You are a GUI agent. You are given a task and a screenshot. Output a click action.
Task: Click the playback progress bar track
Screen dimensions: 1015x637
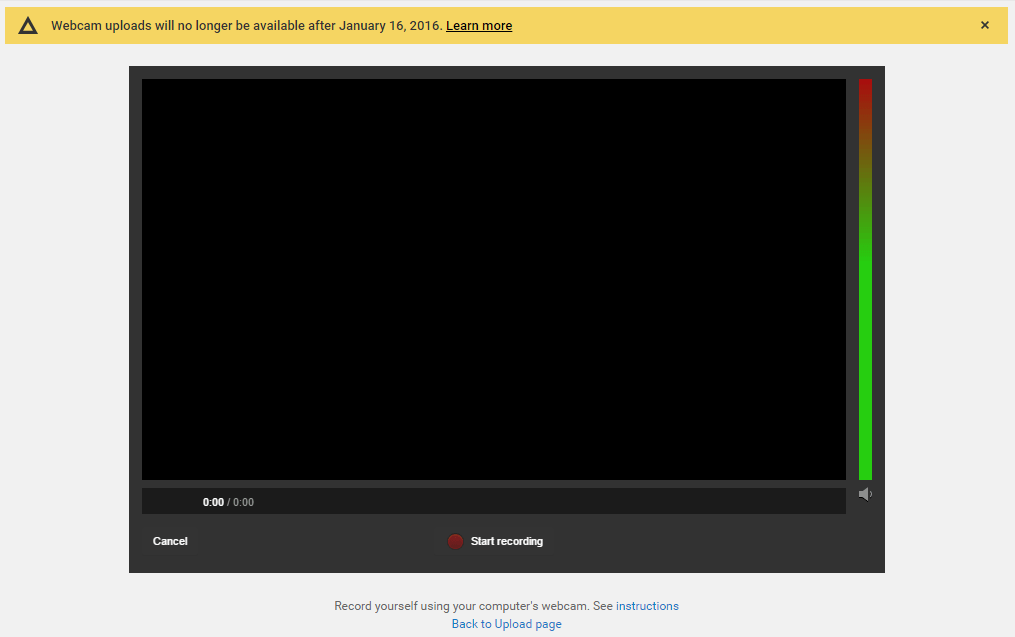coord(493,484)
